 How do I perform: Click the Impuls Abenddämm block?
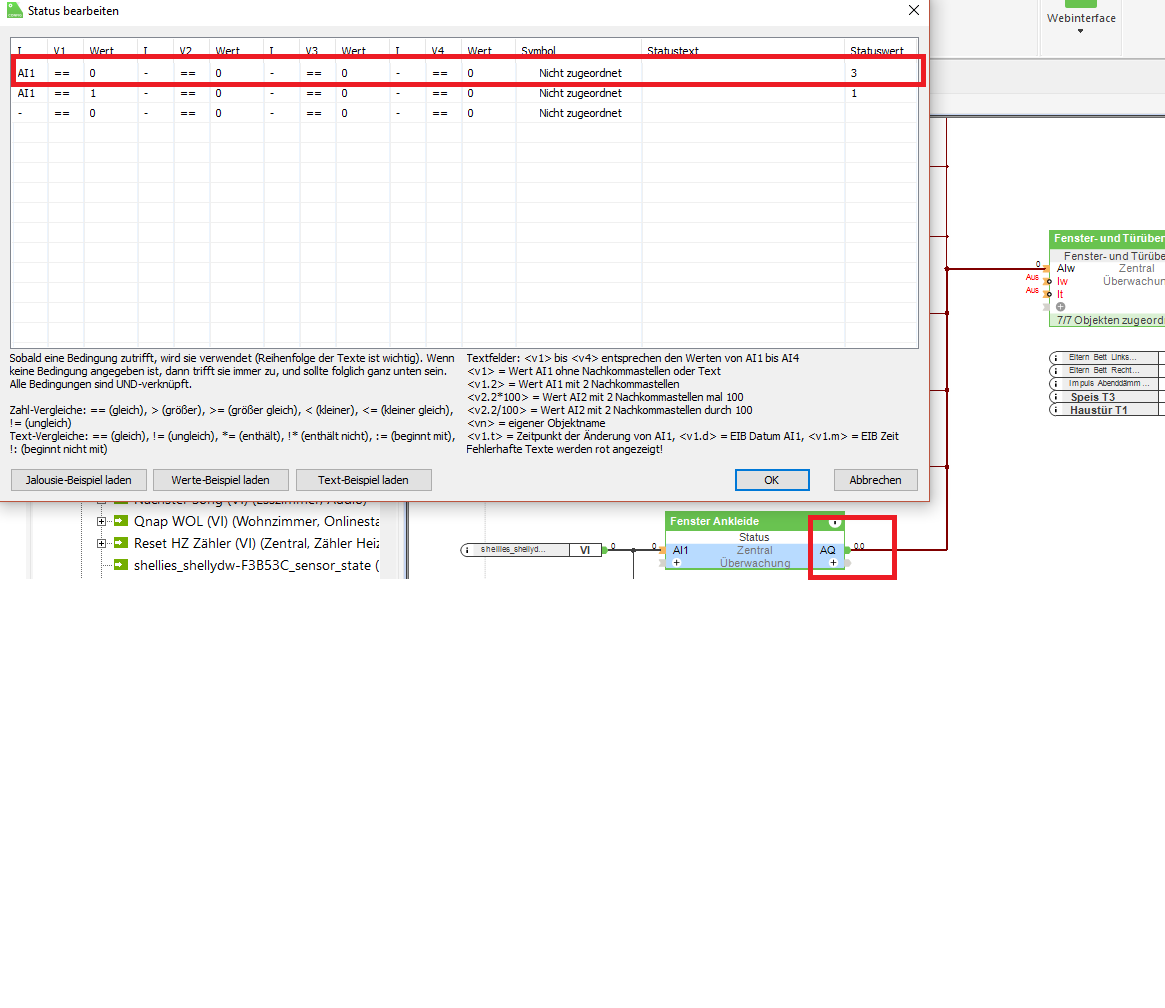pos(1106,383)
